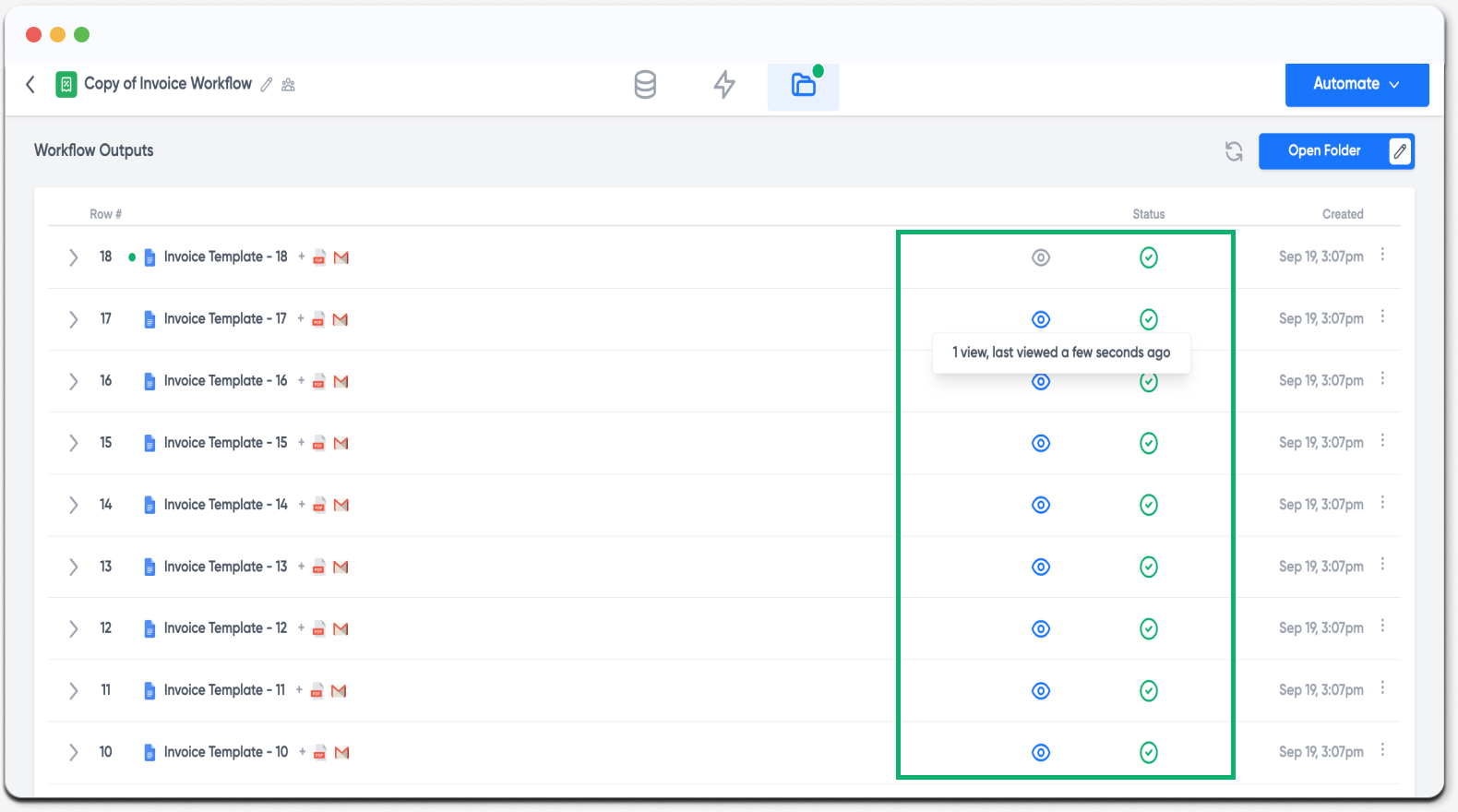
Task: Expand row 11
Action: pyautogui.click(x=73, y=690)
